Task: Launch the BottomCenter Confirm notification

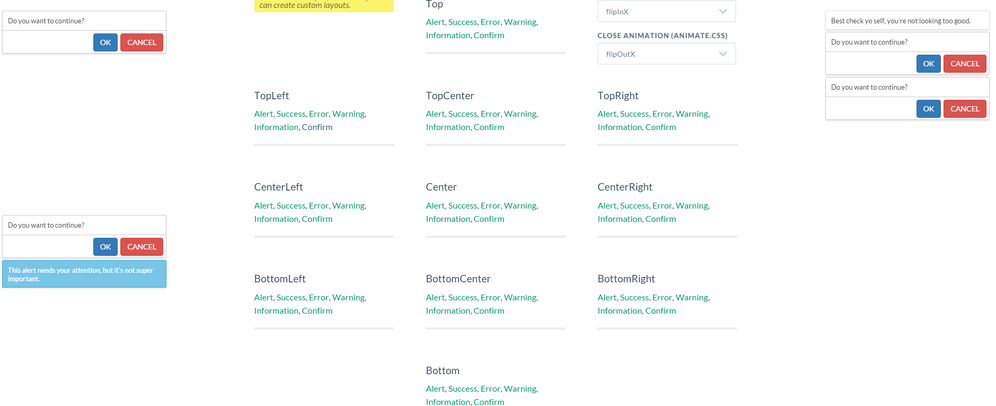Action: tap(488, 311)
